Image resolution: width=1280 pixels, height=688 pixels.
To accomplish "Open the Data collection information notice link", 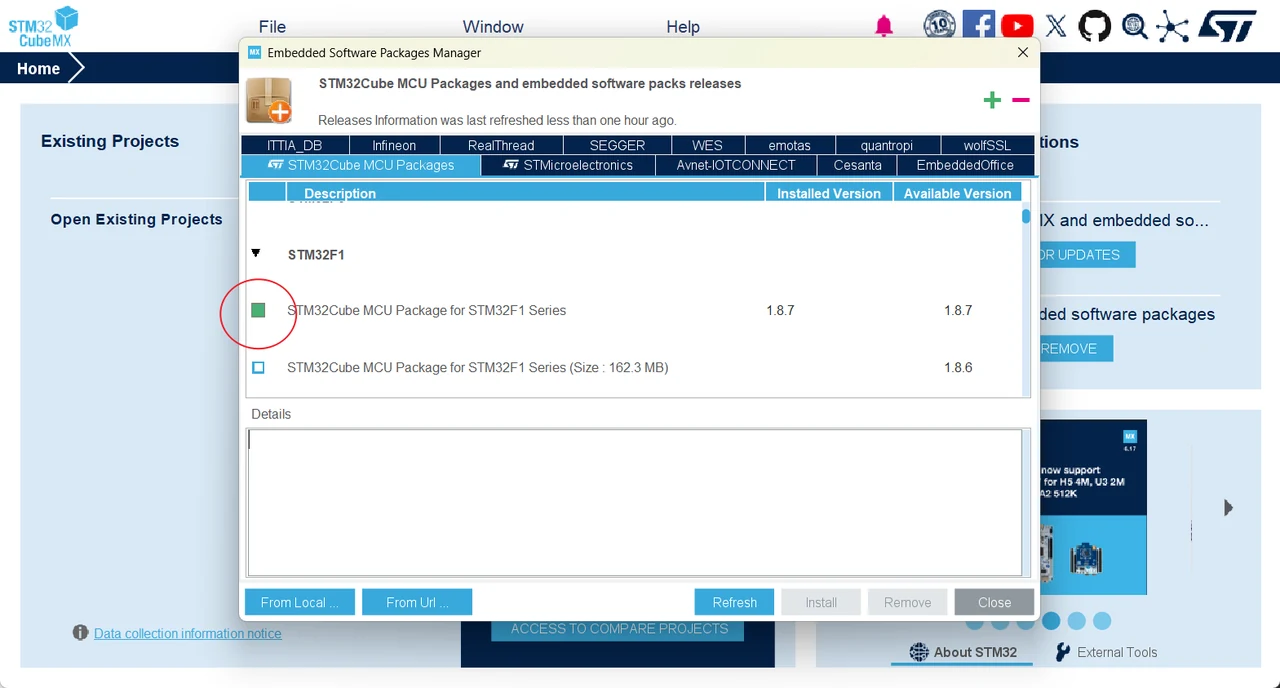I will point(188,633).
